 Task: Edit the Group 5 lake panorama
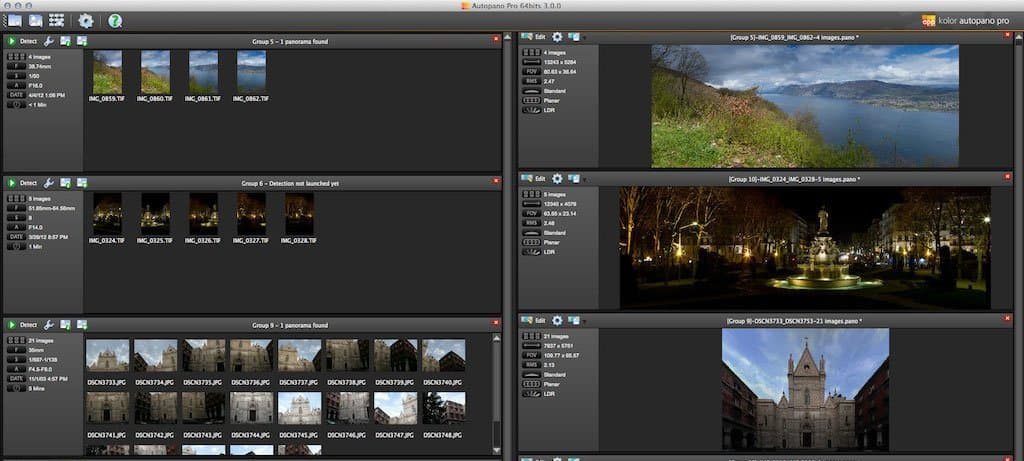tap(533, 38)
